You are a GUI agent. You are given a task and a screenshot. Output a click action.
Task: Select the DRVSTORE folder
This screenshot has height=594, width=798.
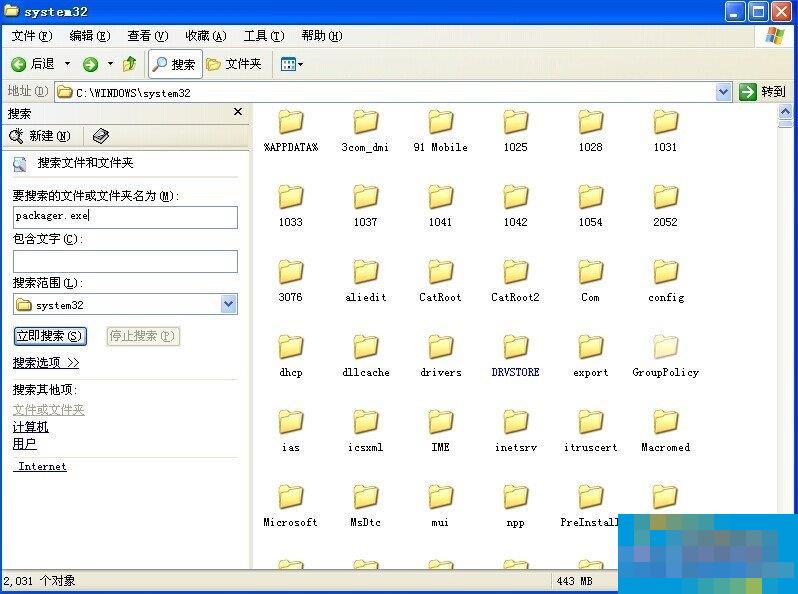click(x=516, y=356)
